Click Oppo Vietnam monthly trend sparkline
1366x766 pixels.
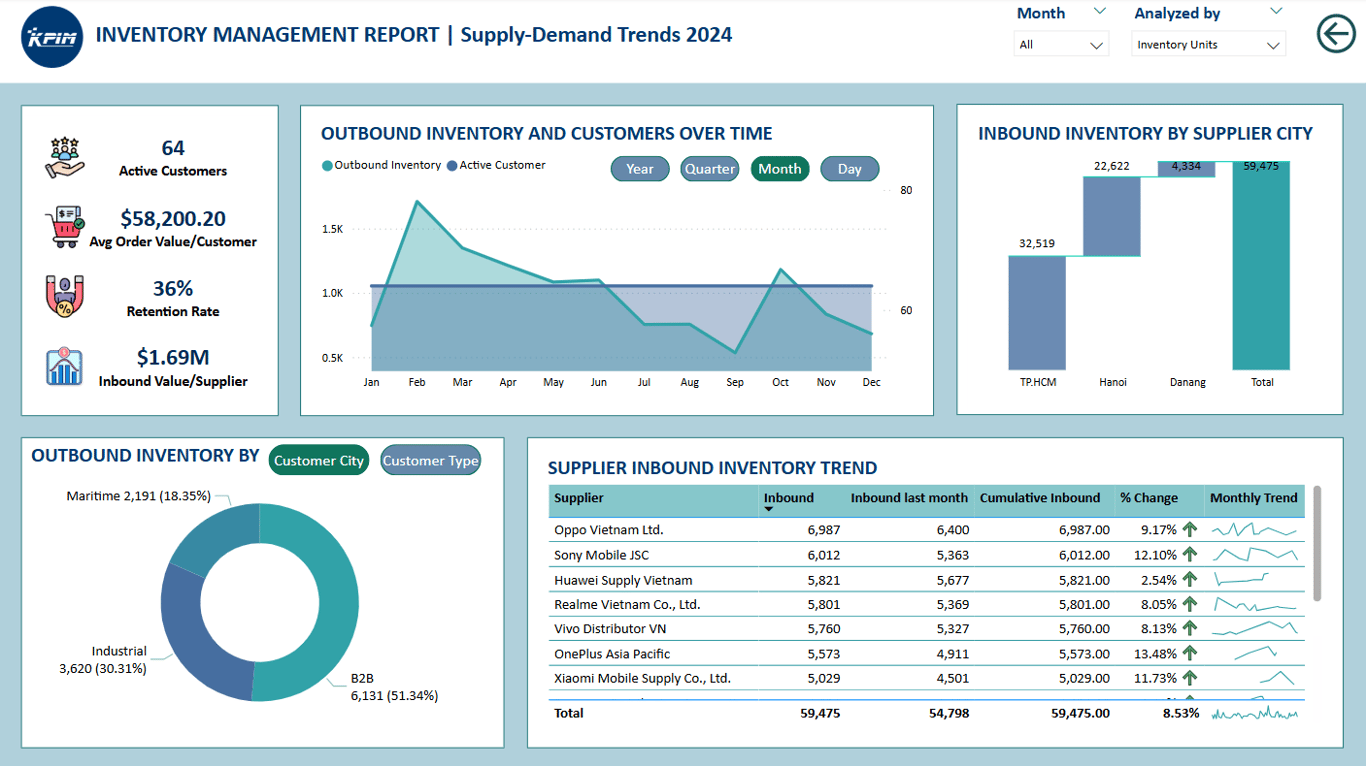pos(1255,529)
